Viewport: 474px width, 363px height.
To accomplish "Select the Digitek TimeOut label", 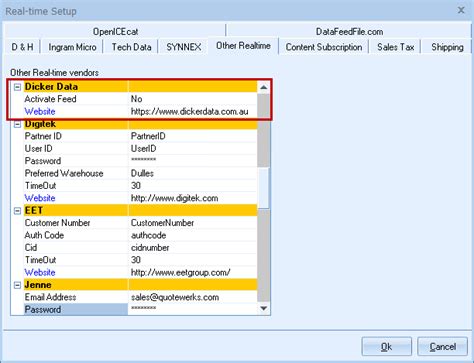I will (40, 186).
